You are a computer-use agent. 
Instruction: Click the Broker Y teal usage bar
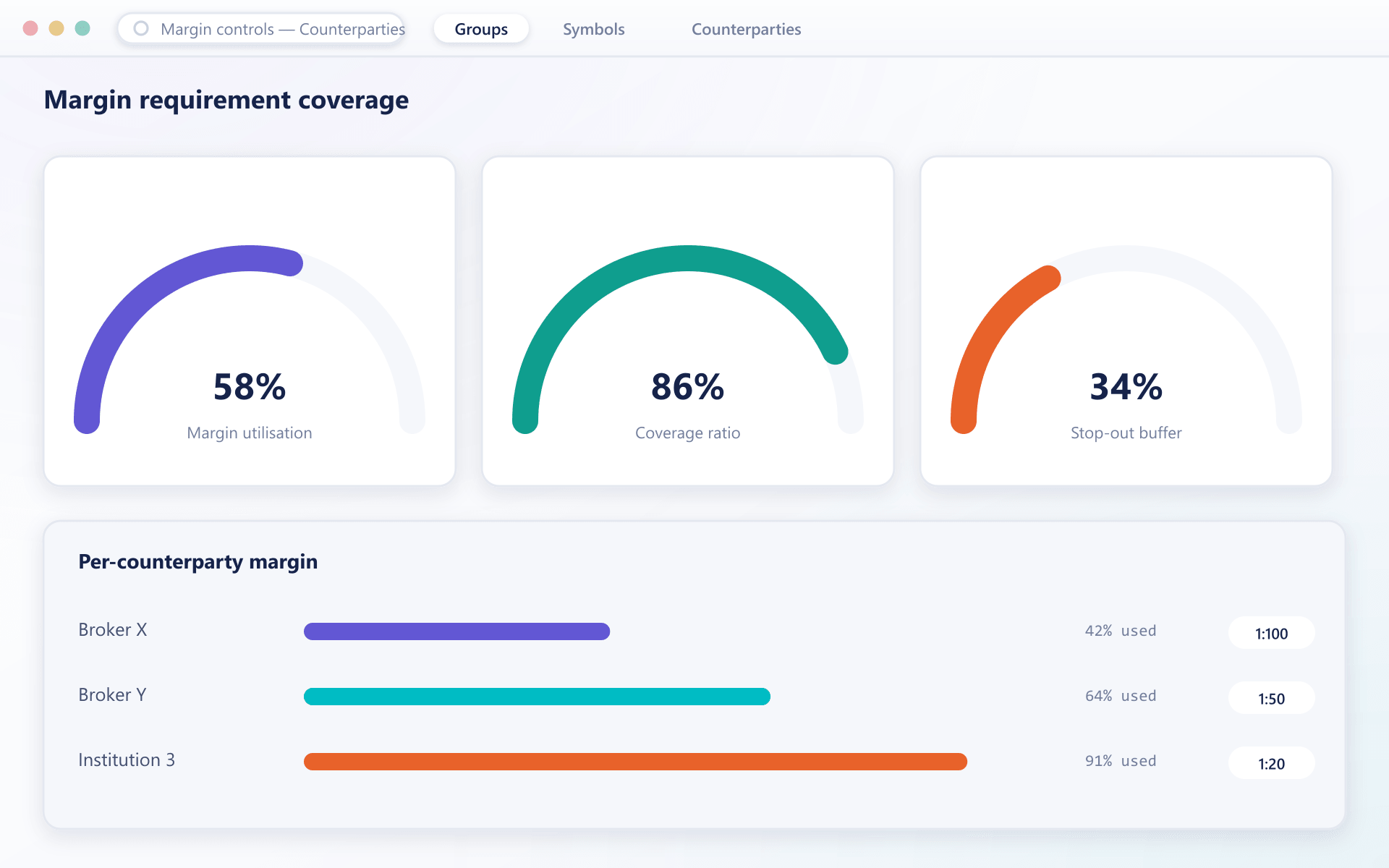click(x=537, y=697)
